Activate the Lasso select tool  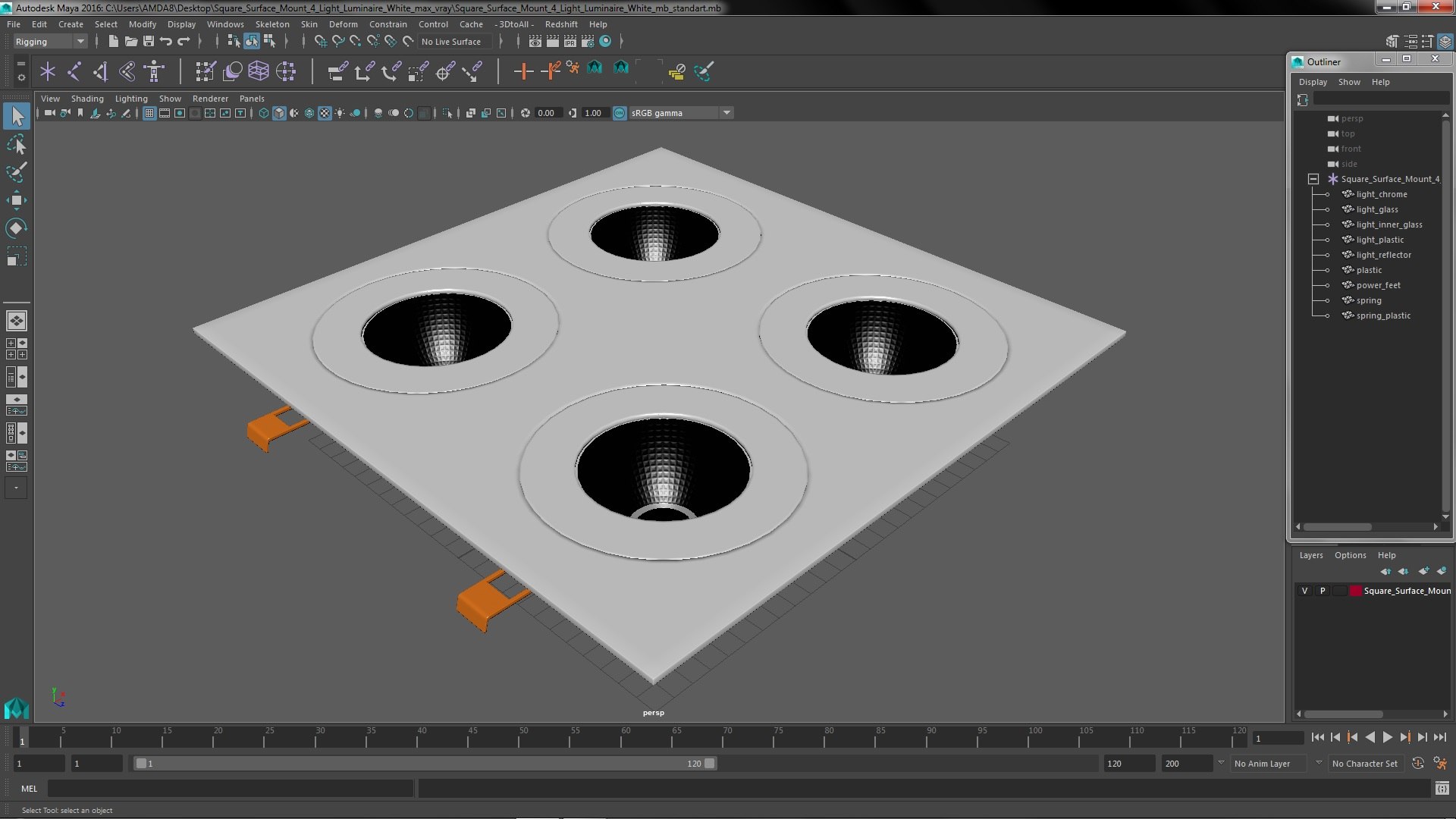(x=16, y=144)
